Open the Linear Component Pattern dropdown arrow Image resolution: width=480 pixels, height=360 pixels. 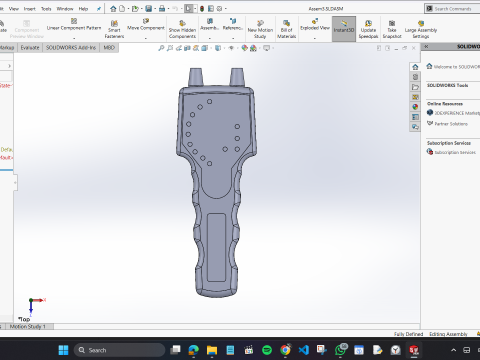74,38
